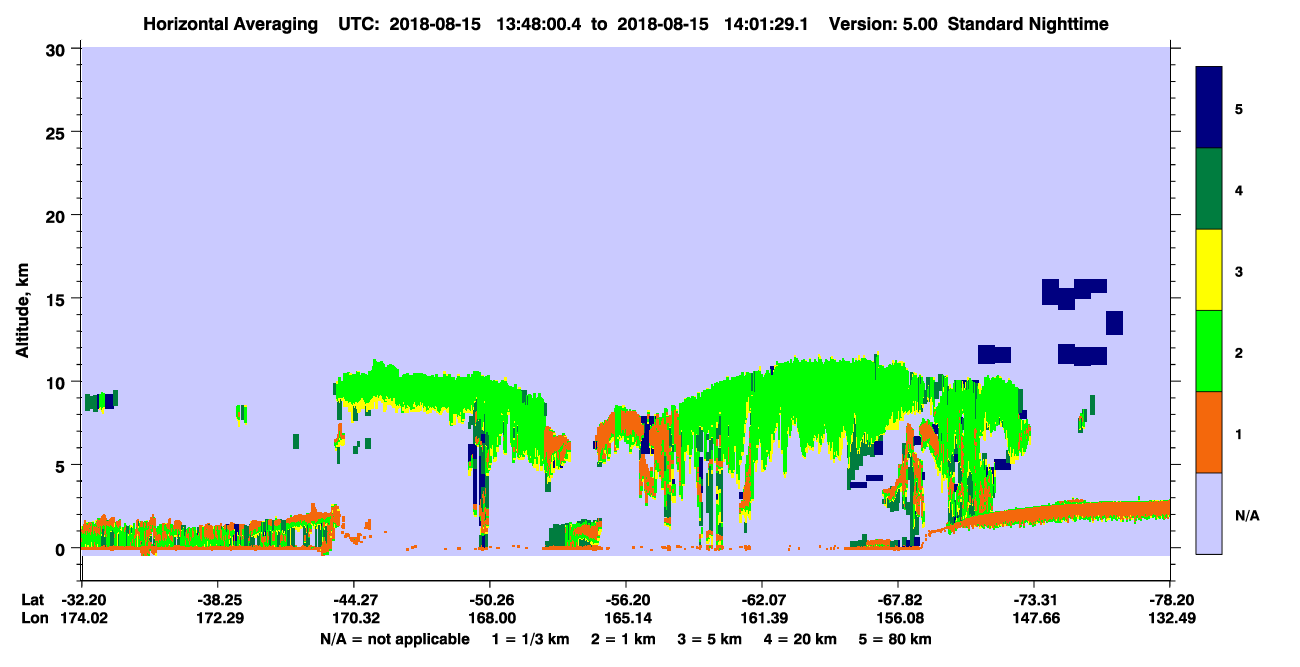Image resolution: width=1300 pixels, height=667 pixels.
Task: Click longitude value 132.49
Action: (1171, 618)
